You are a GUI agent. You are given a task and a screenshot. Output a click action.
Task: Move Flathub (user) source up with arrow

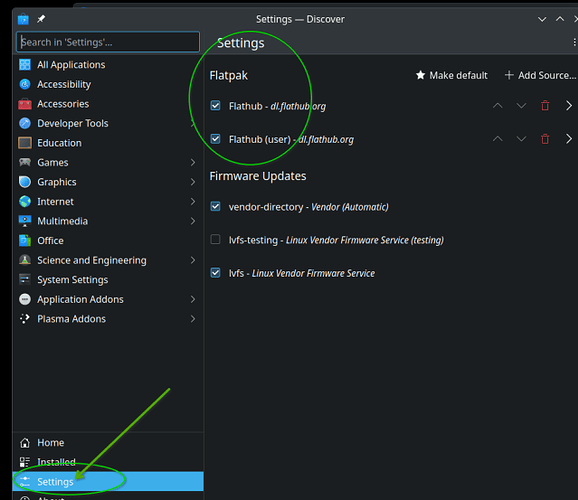(498, 139)
